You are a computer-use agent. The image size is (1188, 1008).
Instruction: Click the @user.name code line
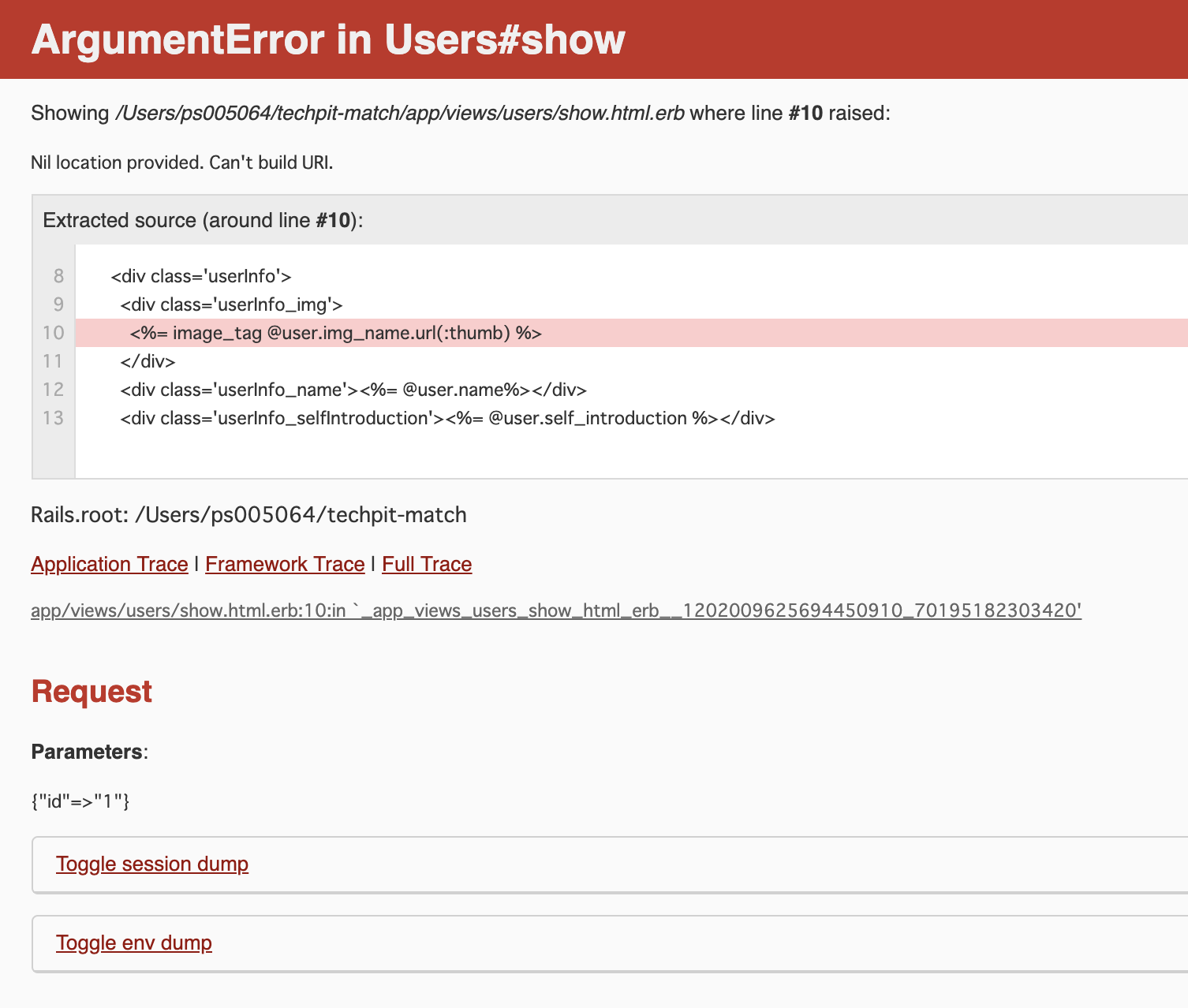[x=353, y=390]
